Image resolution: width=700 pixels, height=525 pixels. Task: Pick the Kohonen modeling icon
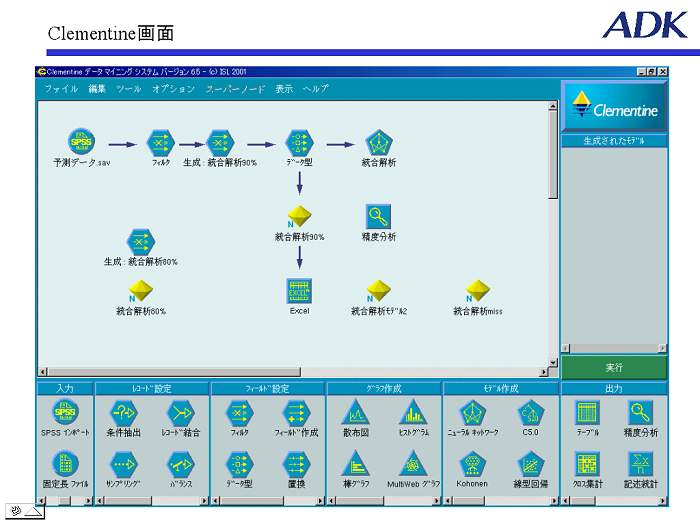click(x=472, y=465)
